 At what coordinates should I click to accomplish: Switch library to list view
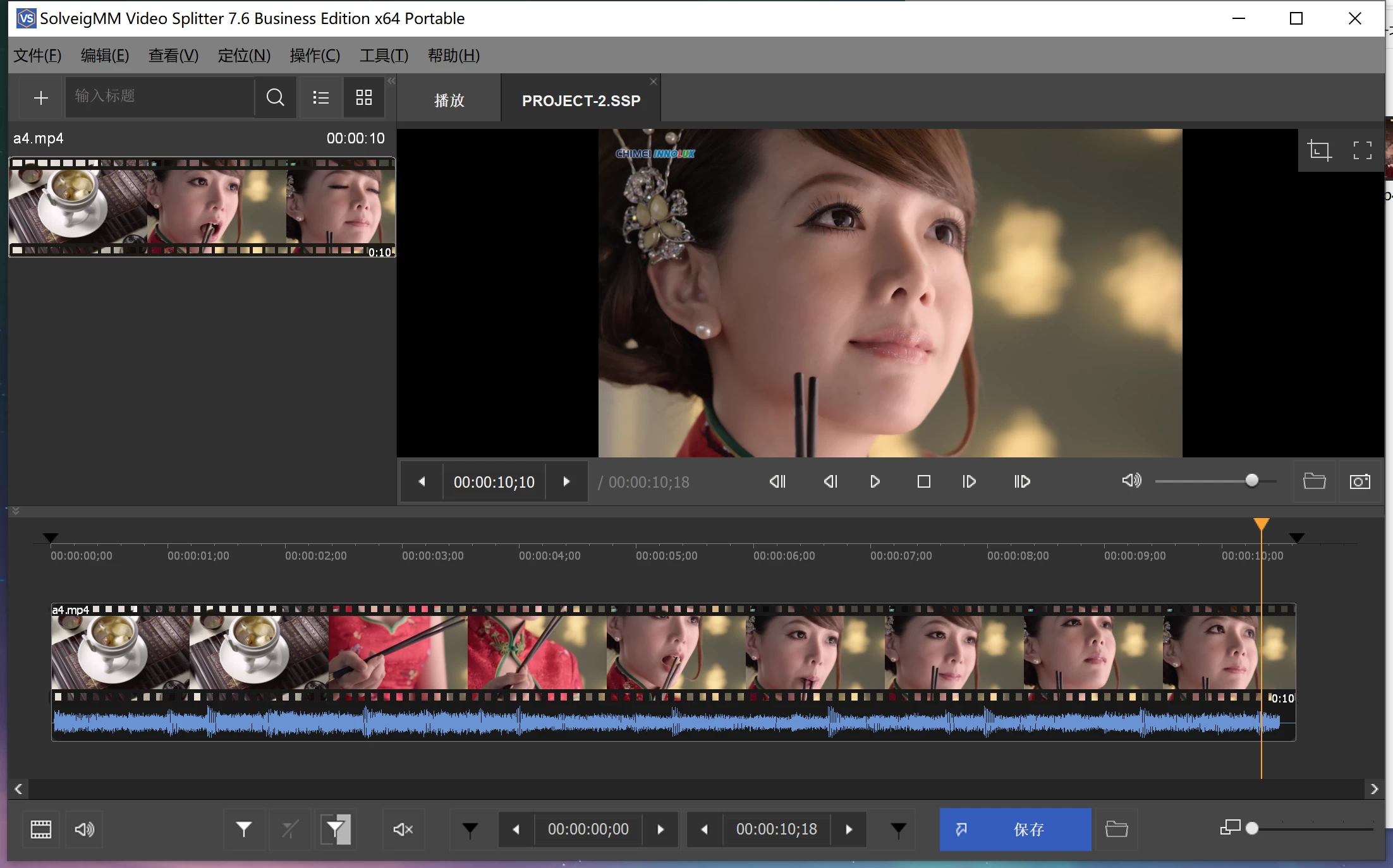[320, 97]
